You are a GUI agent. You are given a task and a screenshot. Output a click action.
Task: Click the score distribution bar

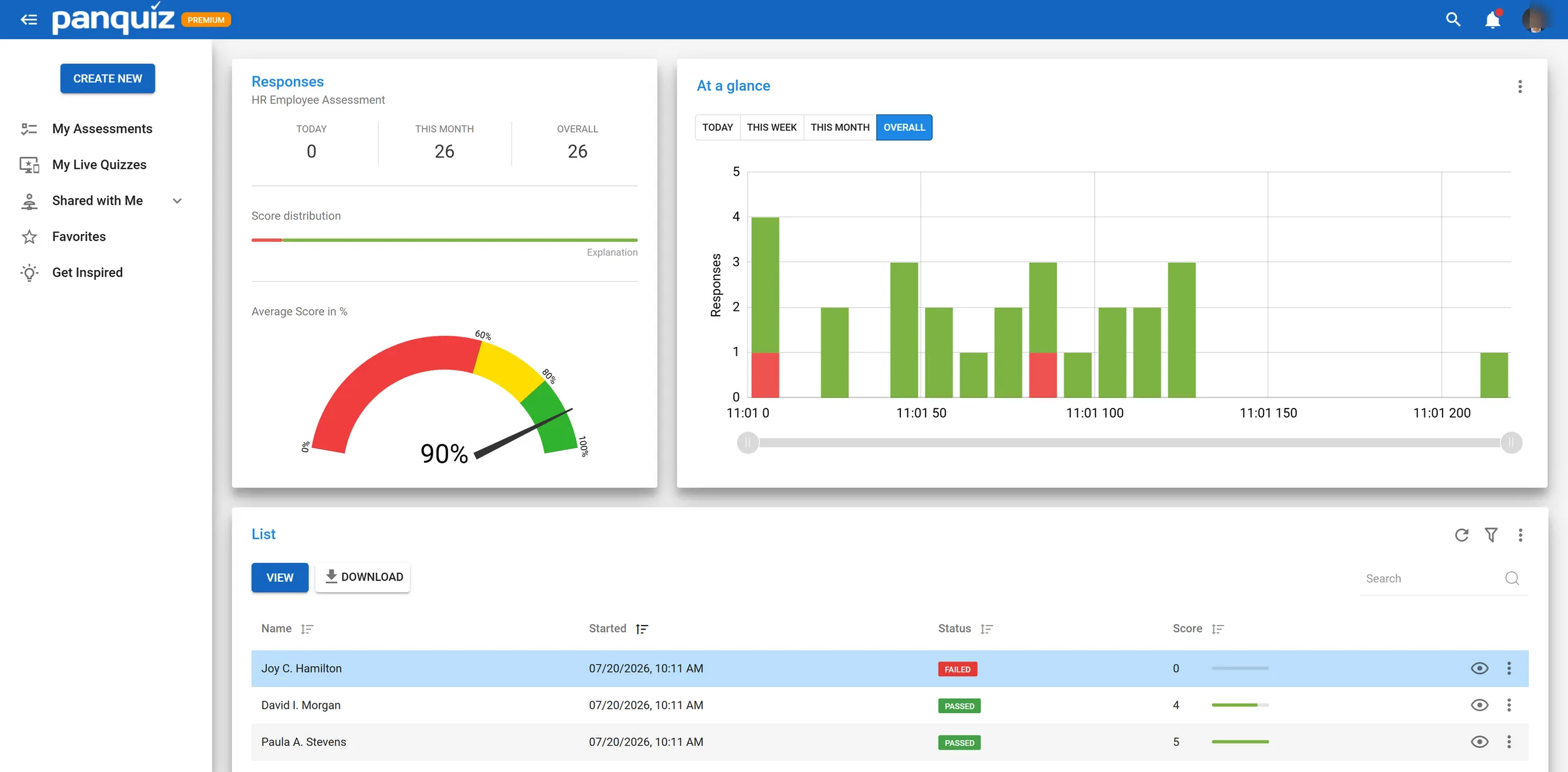tap(444, 240)
